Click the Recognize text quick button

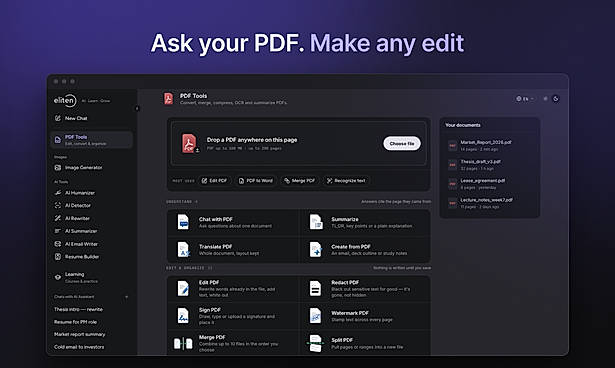[346, 180]
